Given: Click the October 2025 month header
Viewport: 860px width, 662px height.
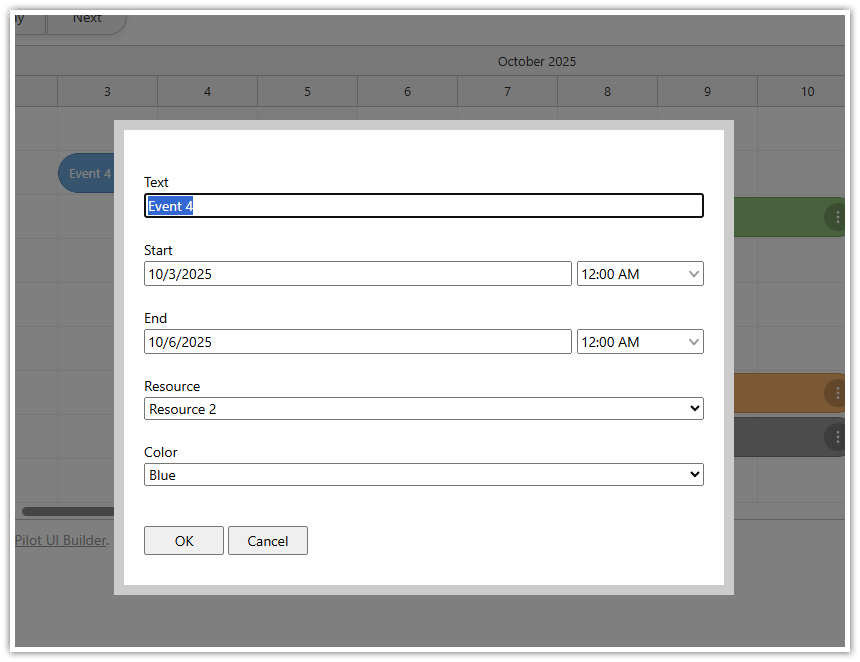Looking at the screenshot, I should tap(537, 61).
